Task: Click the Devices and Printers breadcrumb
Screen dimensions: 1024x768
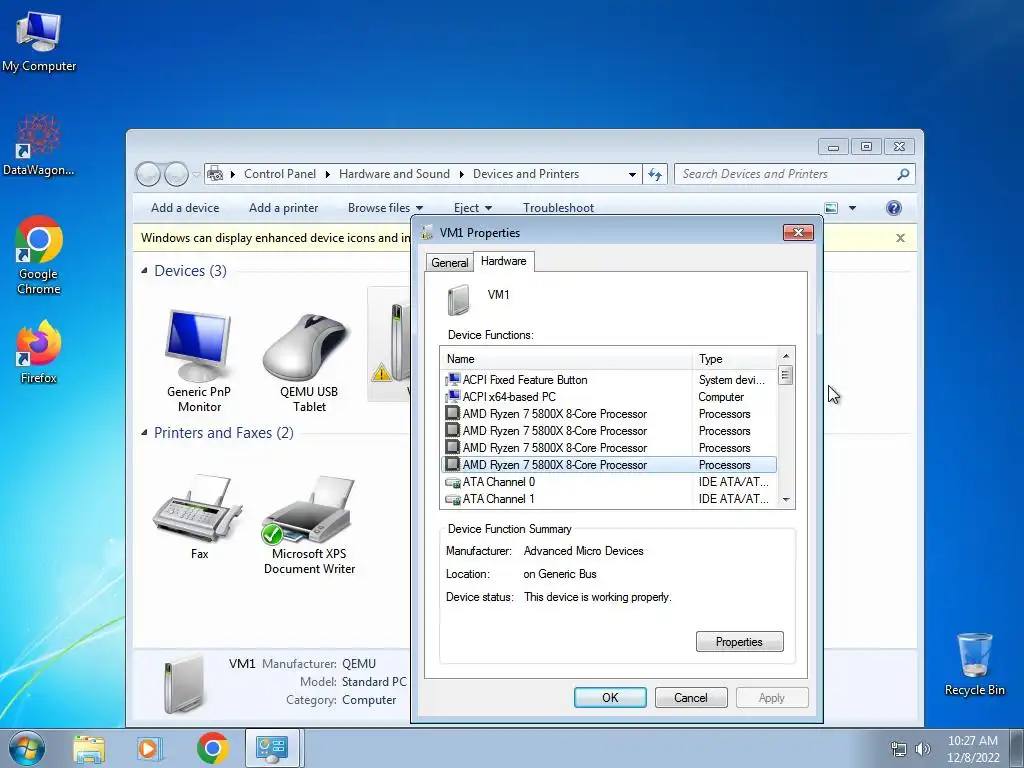Action: tap(526, 174)
